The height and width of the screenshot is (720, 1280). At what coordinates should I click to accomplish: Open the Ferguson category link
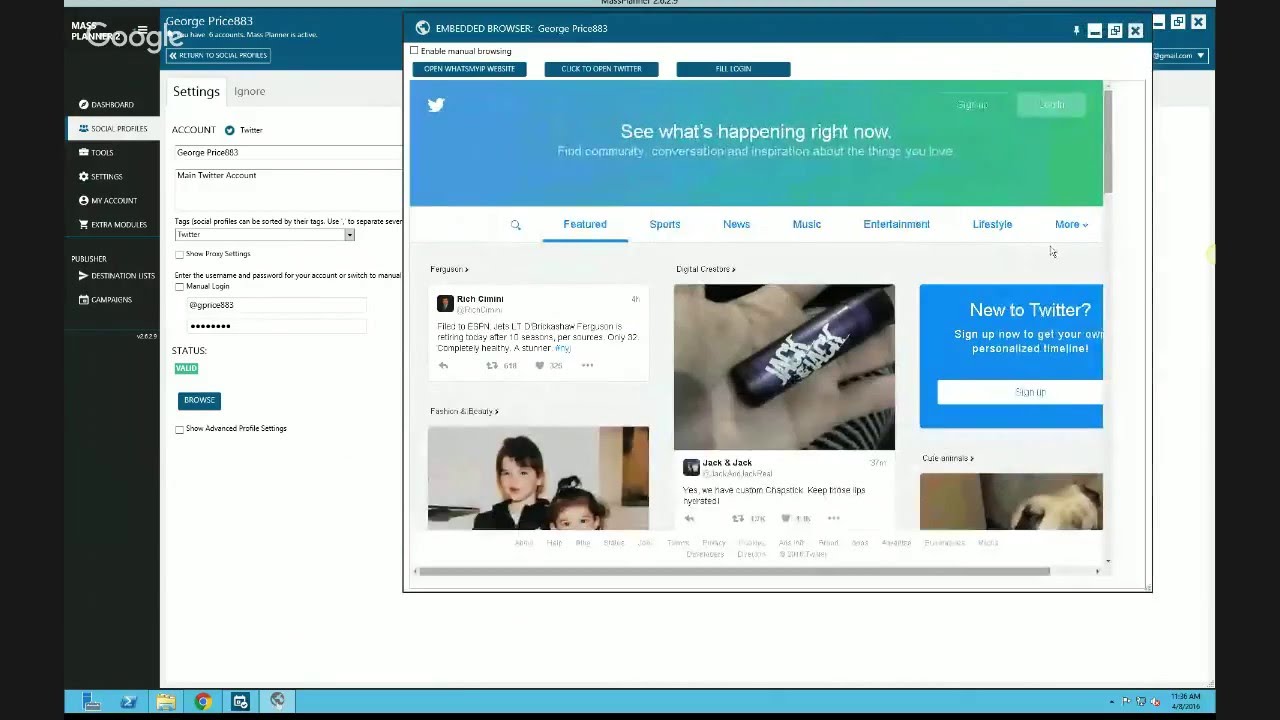(x=449, y=269)
